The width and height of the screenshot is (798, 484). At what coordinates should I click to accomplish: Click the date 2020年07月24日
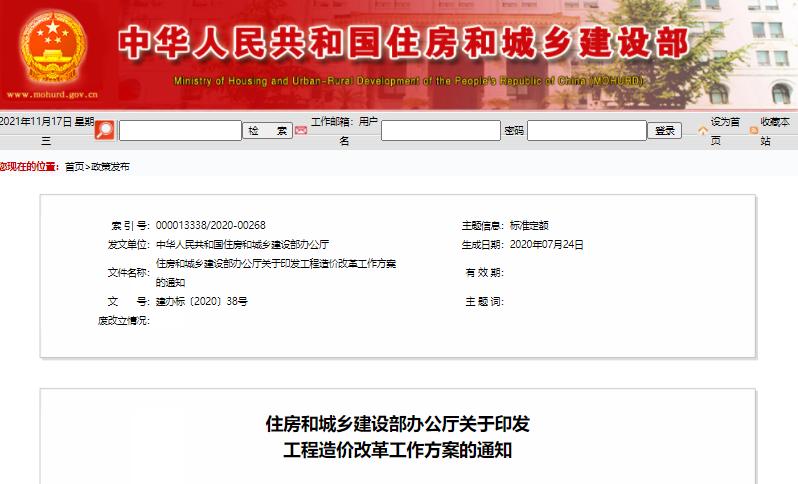[547, 244]
